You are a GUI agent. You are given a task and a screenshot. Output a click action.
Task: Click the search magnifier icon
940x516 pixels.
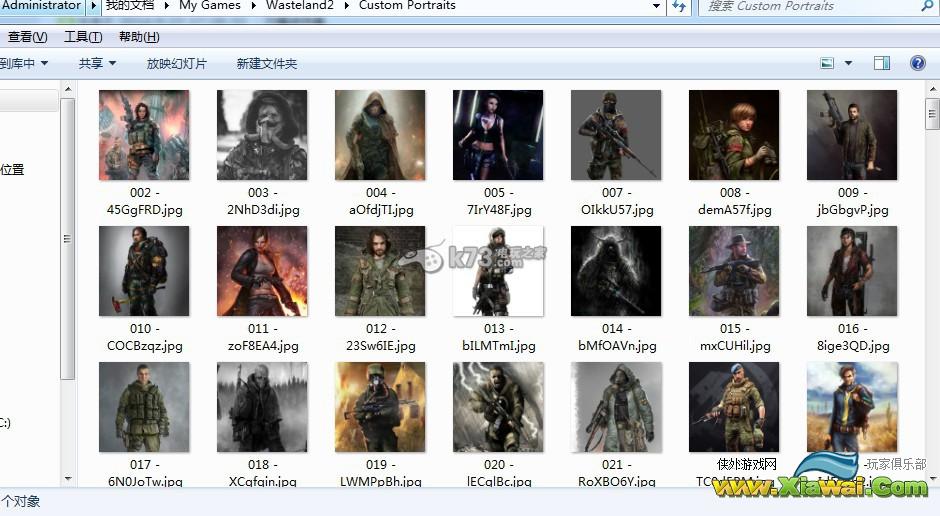[926, 6]
